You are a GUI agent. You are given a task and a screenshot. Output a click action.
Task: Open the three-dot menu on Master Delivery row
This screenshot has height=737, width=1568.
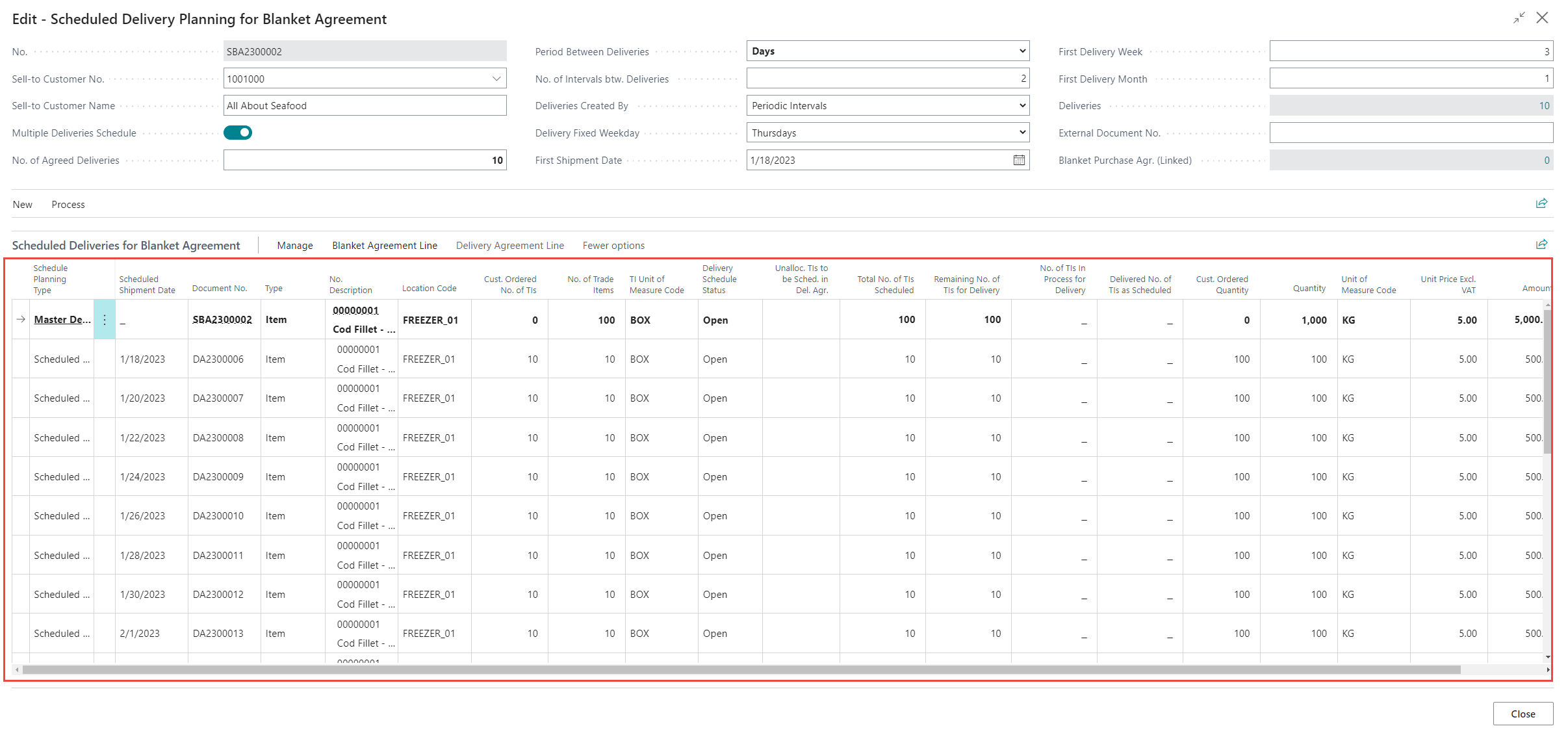tap(105, 320)
